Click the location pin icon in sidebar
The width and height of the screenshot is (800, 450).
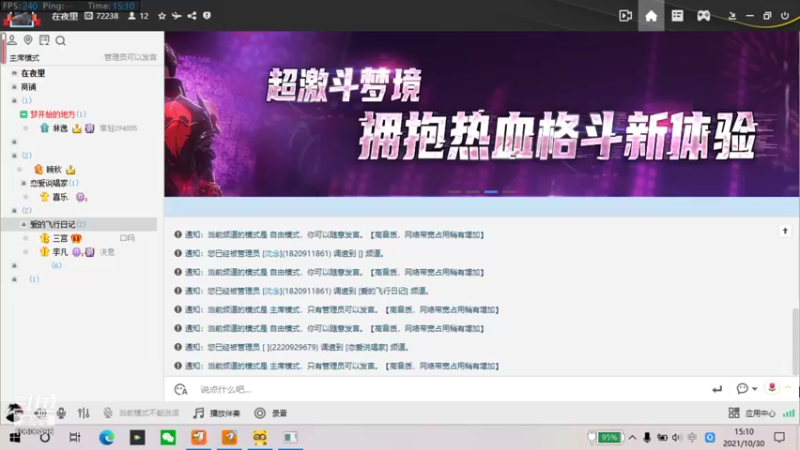tap(28, 40)
